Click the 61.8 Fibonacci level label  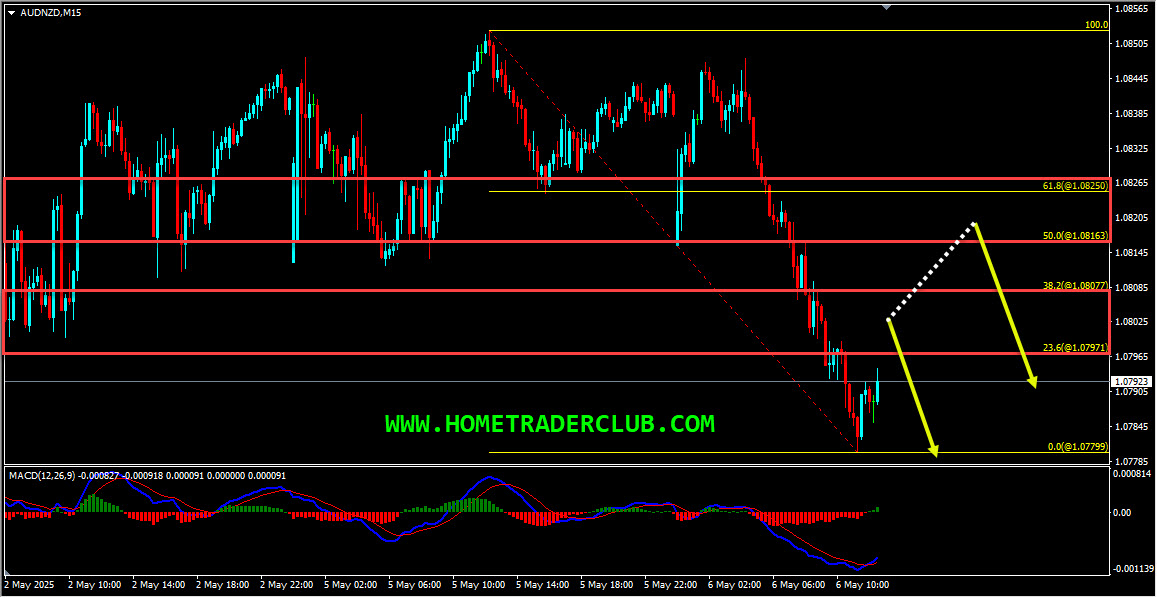[x=1074, y=186]
